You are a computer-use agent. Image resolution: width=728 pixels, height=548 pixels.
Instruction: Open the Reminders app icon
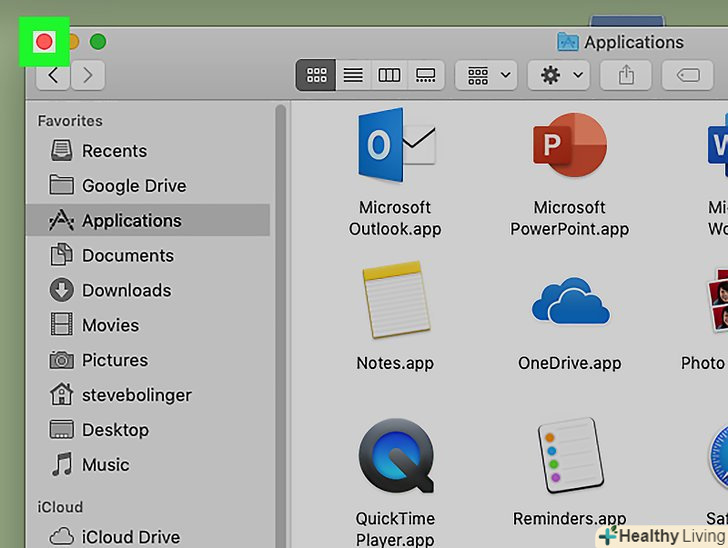tap(569, 457)
